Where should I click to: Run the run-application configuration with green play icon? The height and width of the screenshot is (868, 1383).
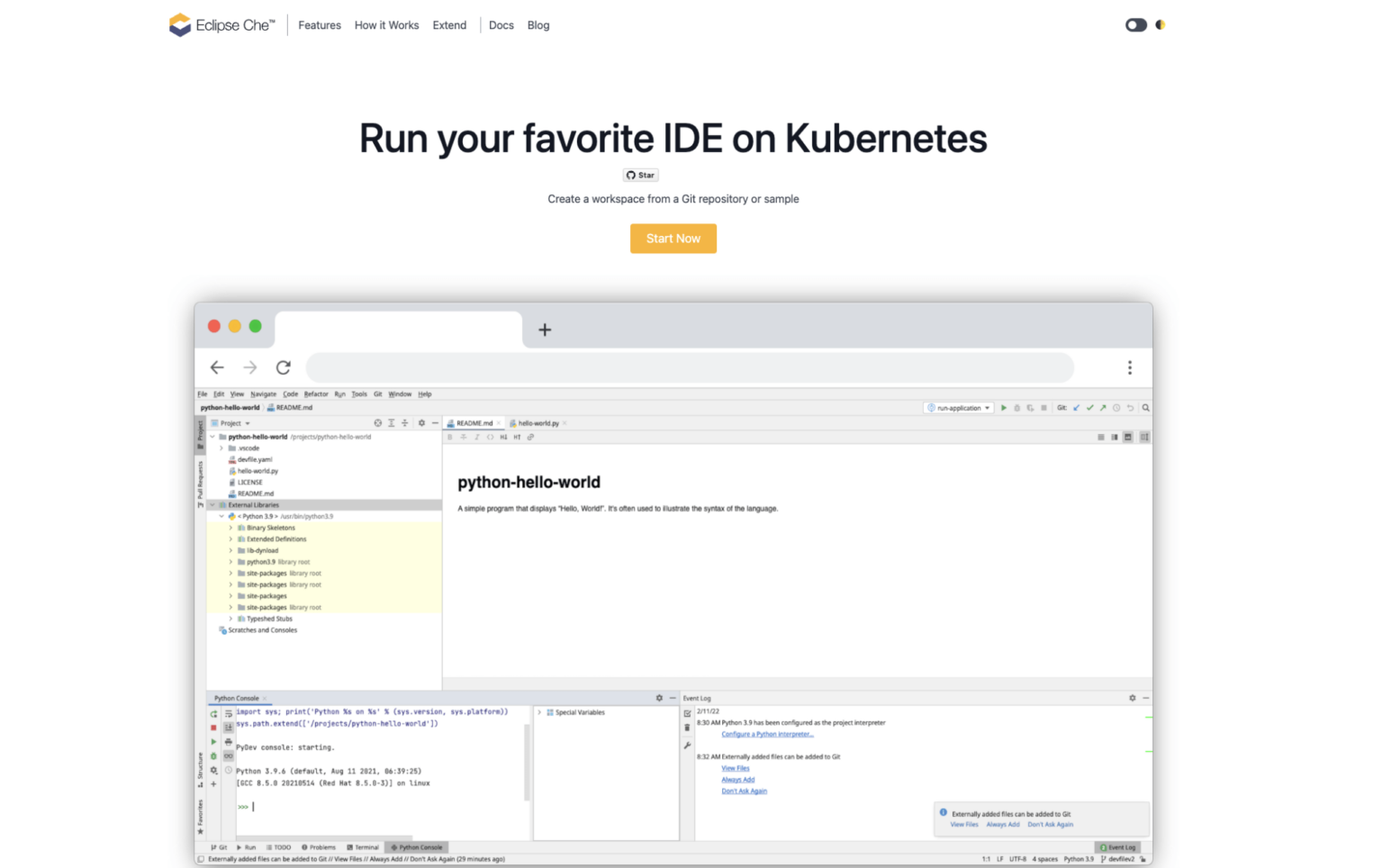[x=1004, y=407]
